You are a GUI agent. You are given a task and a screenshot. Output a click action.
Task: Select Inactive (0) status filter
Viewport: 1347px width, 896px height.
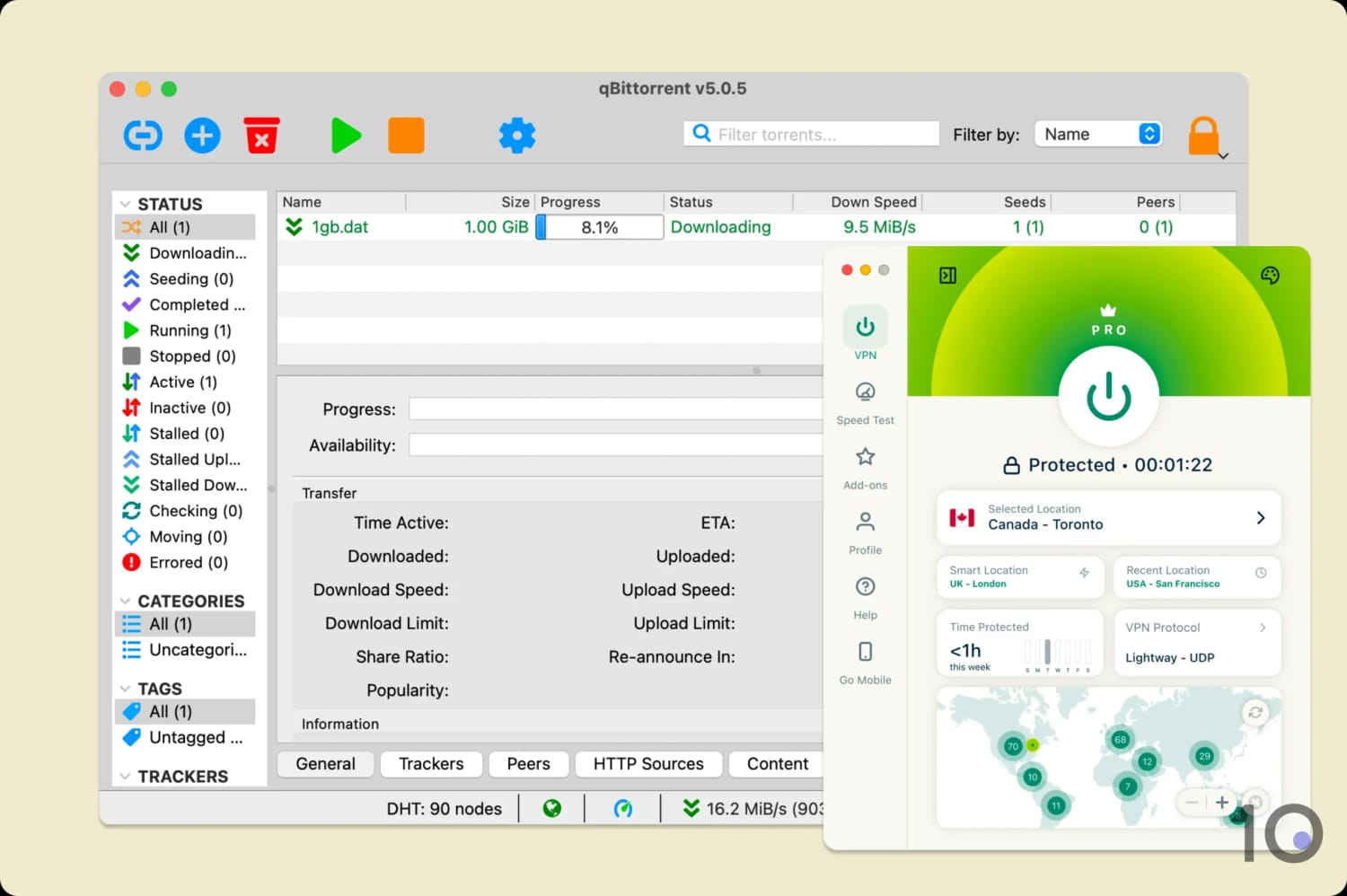pos(185,408)
